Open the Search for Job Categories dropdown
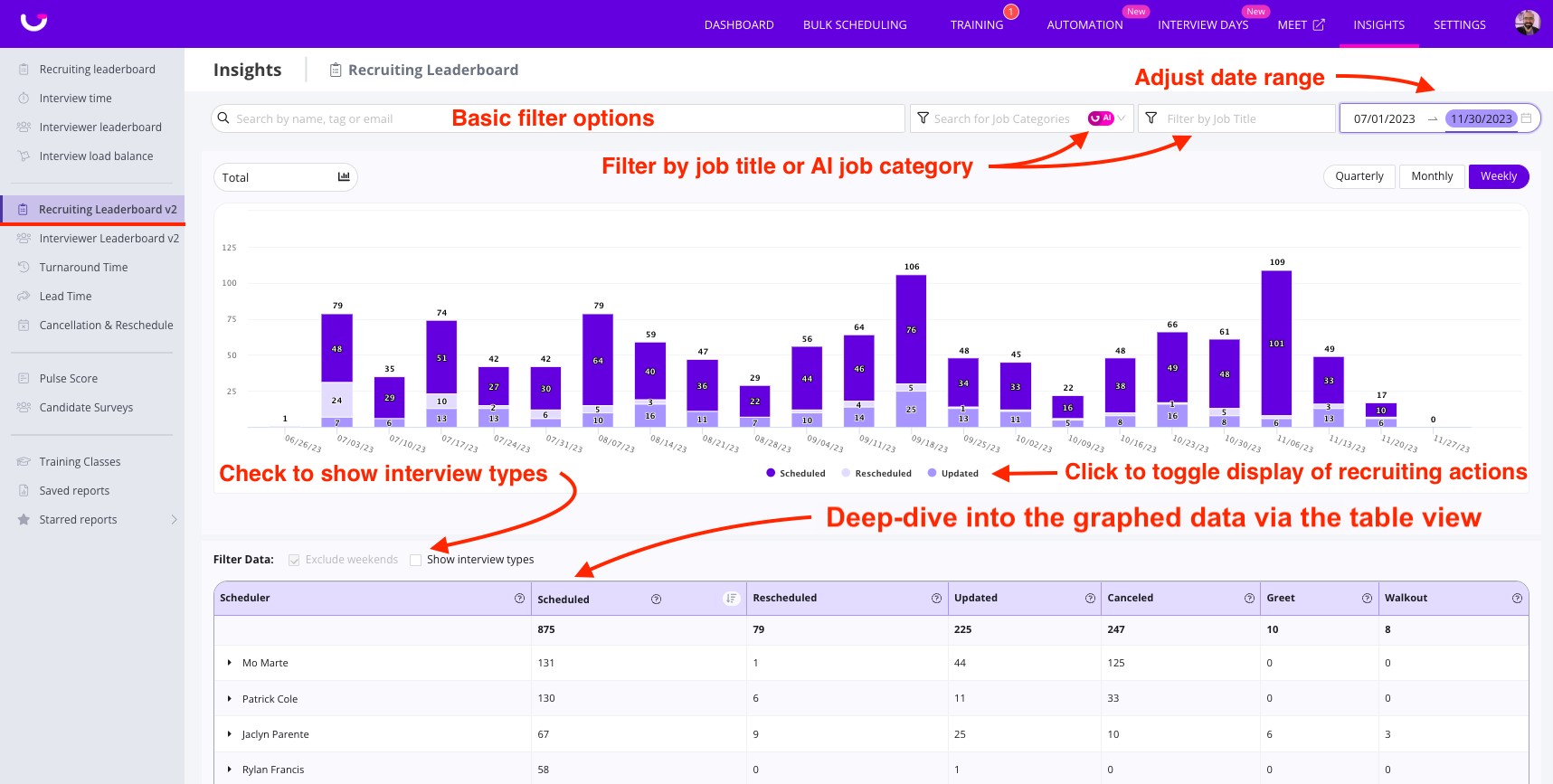 [1021, 118]
